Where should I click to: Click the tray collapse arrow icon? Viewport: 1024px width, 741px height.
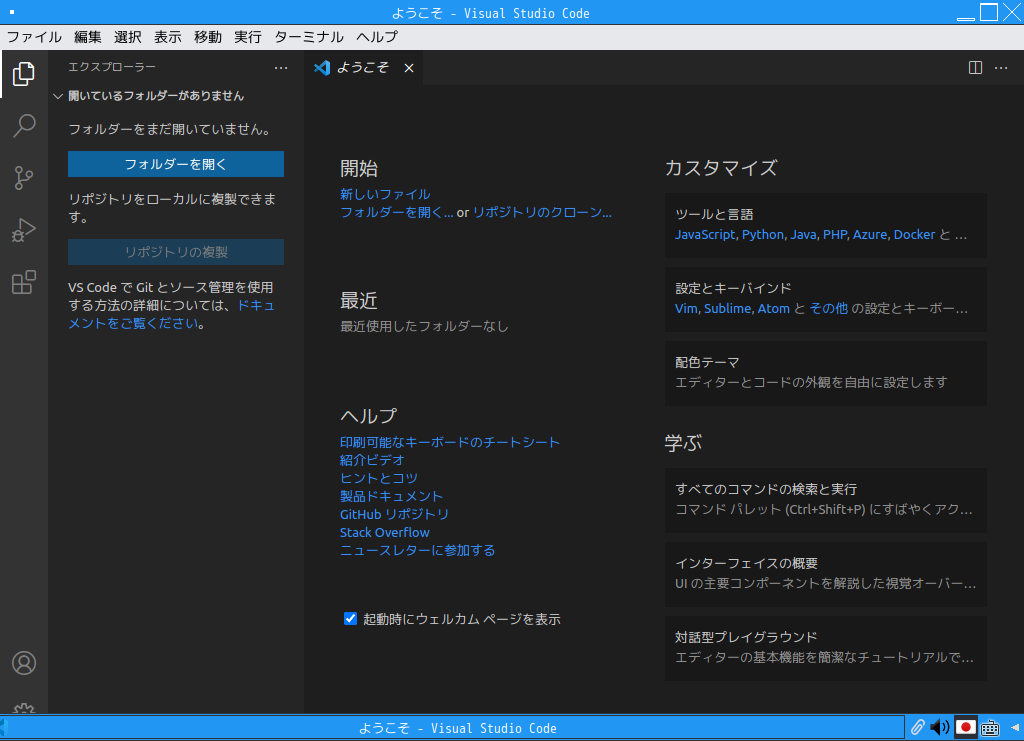click(1015, 727)
